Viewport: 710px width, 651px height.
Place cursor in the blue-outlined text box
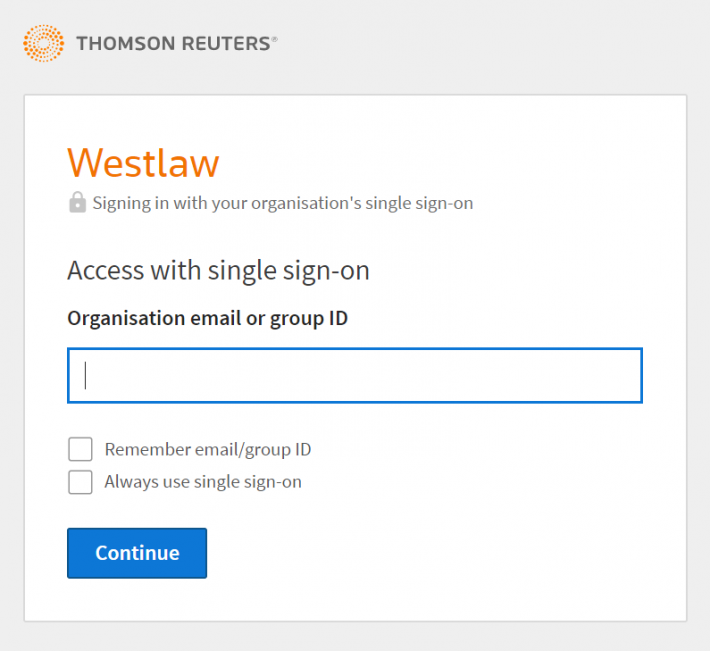(x=355, y=375)
